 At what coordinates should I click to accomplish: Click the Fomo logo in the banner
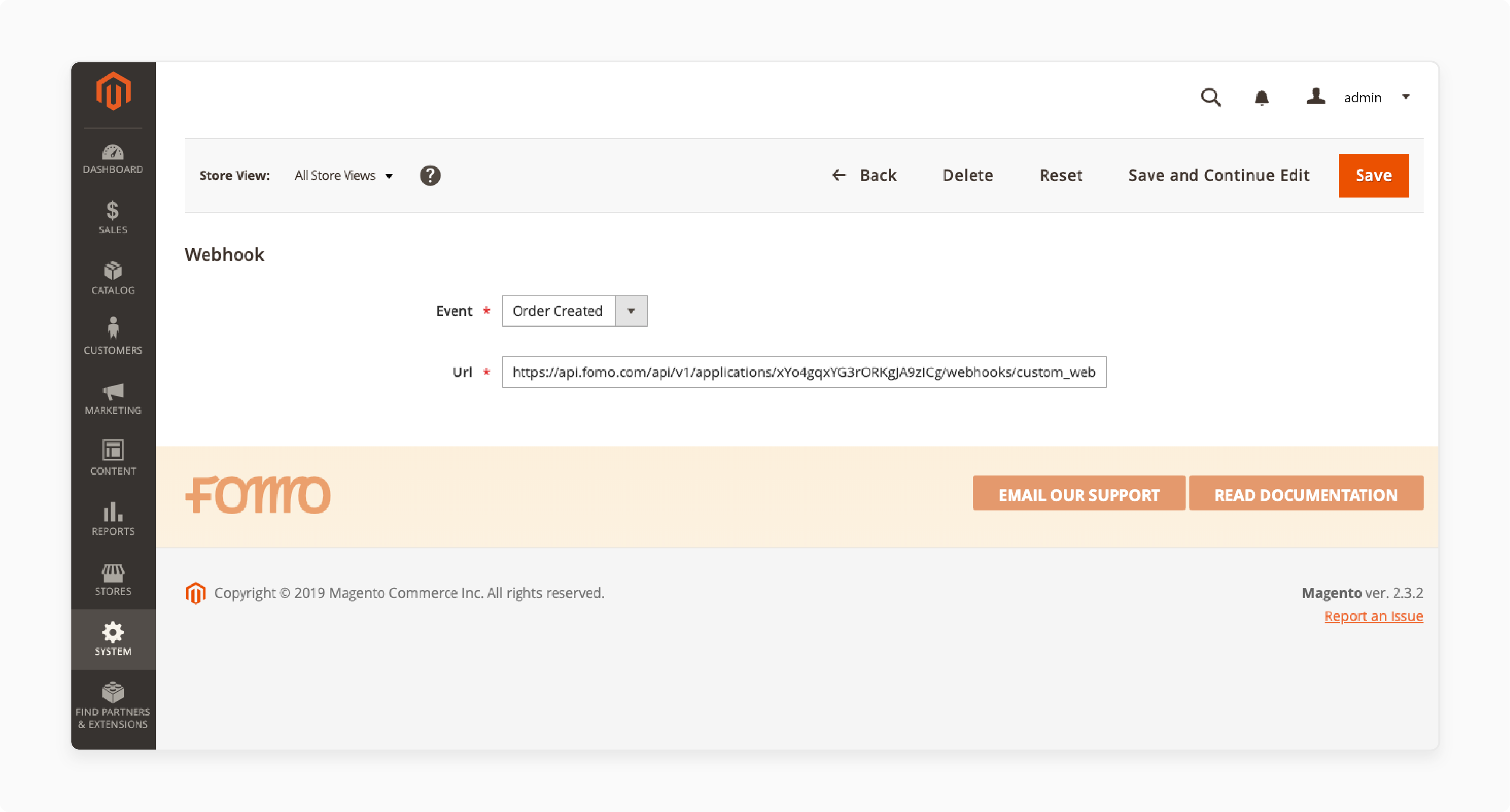[x=258, y=495]
